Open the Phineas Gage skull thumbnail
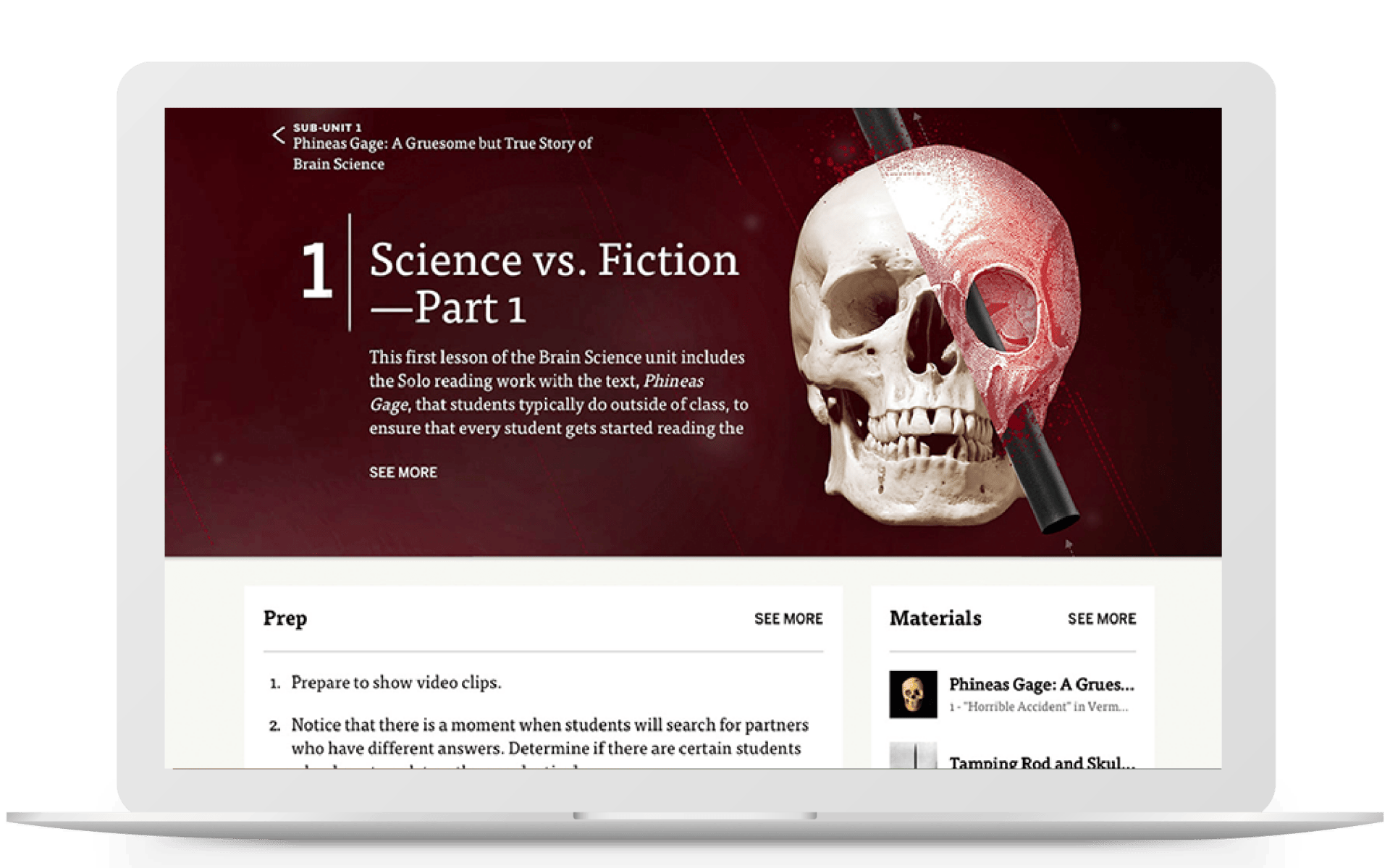 tap(913, 694)
